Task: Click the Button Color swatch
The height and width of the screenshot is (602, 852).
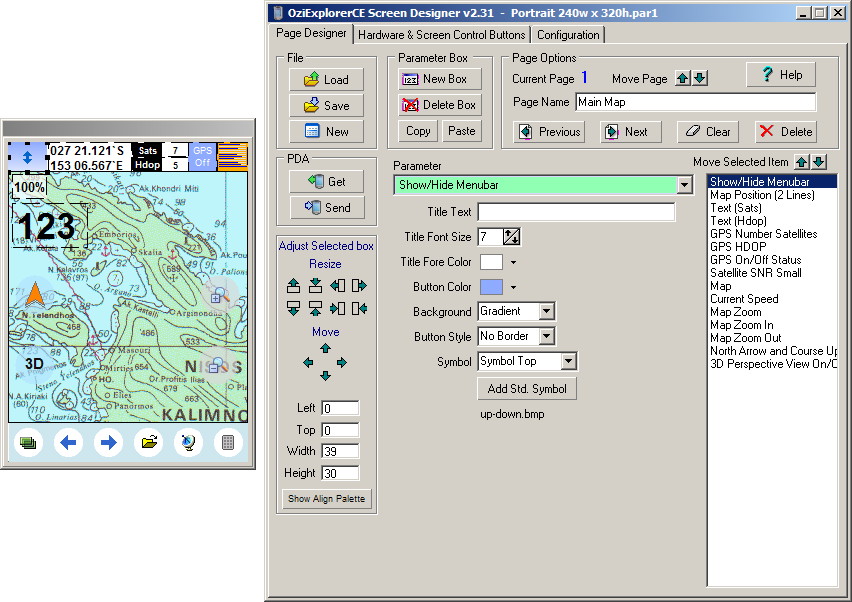Action: coord(491,287)
